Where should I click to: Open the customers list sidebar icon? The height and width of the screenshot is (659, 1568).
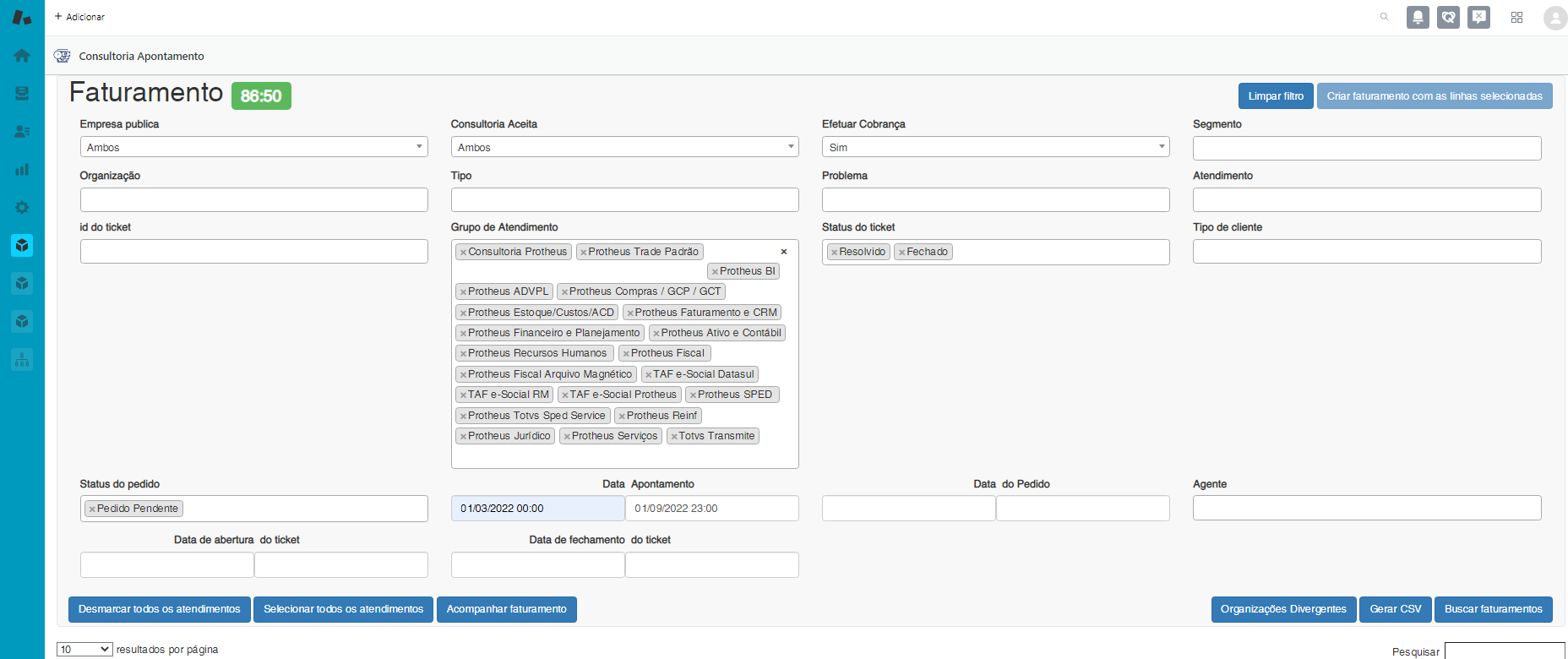pos(22,132)
